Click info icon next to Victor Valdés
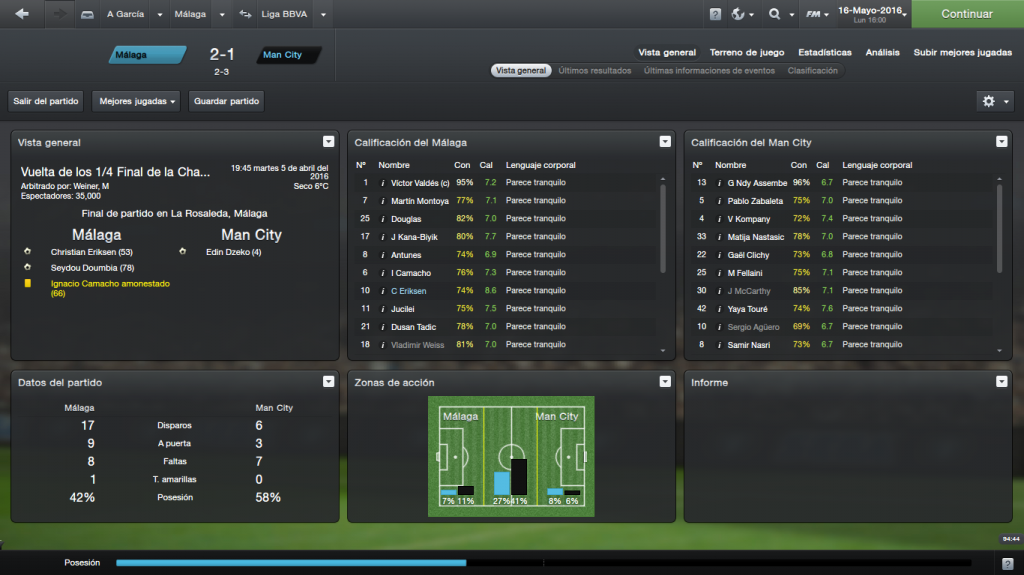Viewport: 1024px width, 575px height. point(383,183)
